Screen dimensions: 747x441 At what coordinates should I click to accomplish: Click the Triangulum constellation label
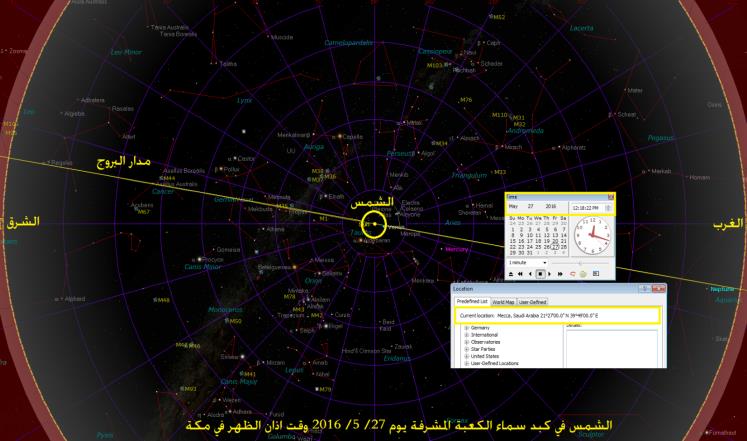[469, 175]
